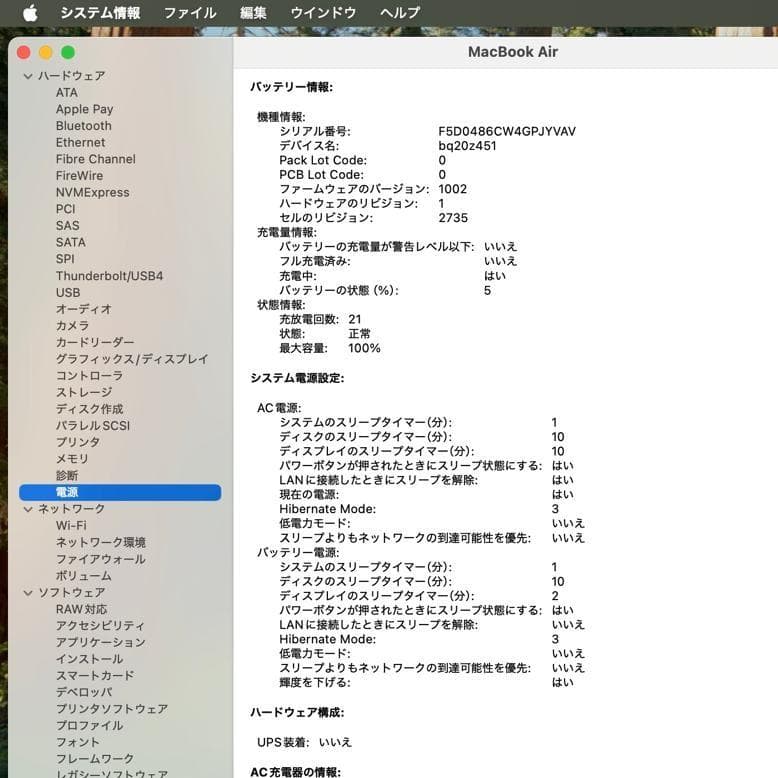
Task: Click the firmware version value 1002
Action: pos(453,189)
